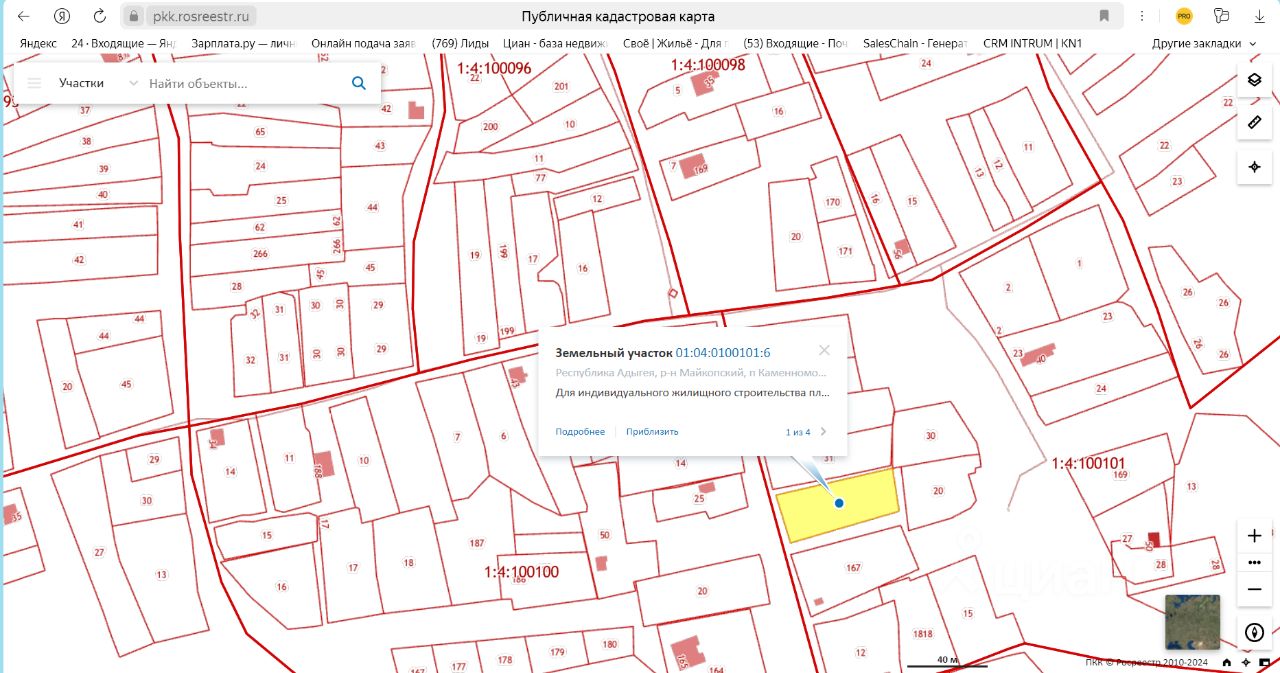1280x673 pixels.
Task: Click parcel number 1818 on map
Action: pyautogui.click(x=923, y=634)
